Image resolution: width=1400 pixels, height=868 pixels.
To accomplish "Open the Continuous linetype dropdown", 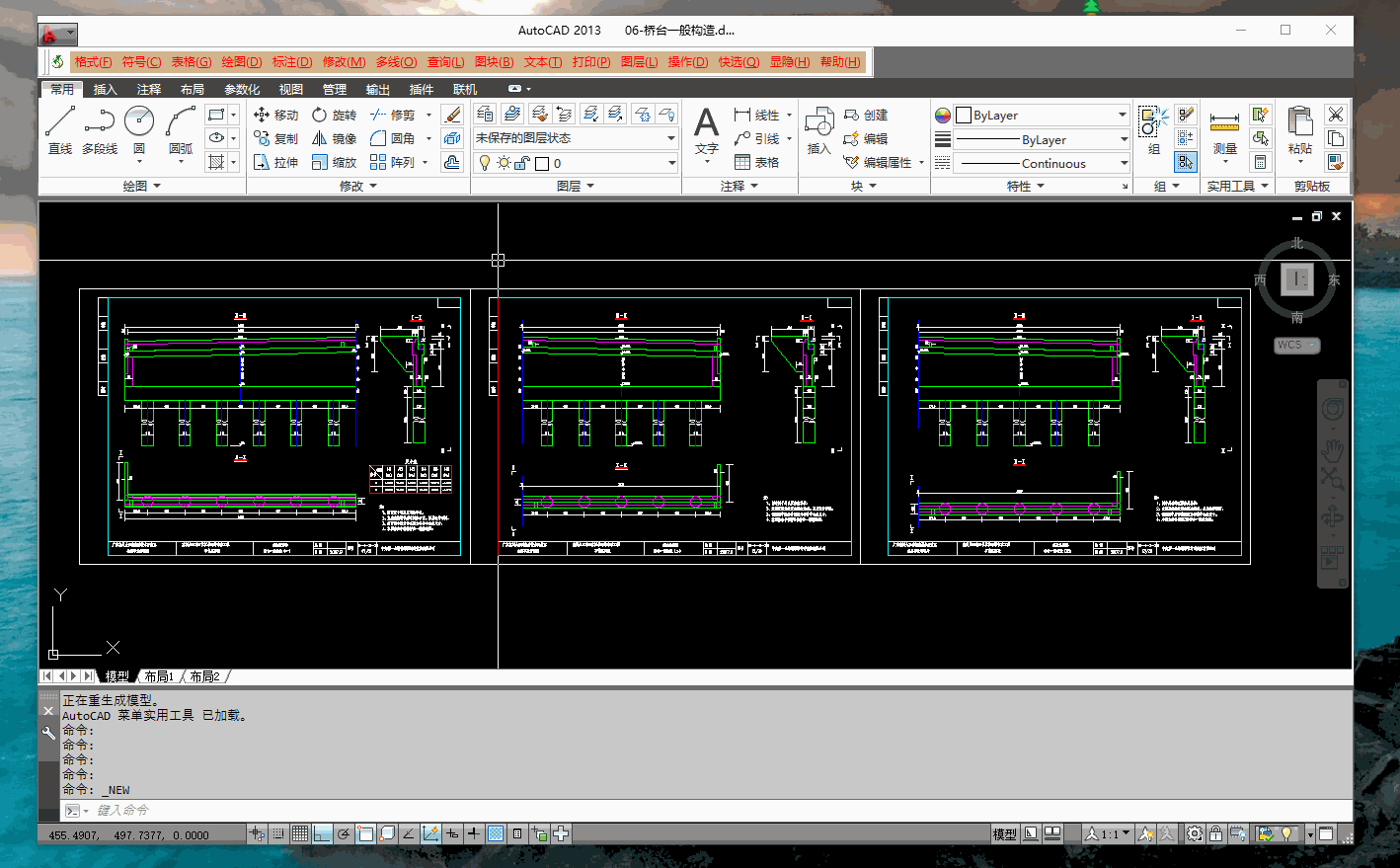I will point(1043,164).
